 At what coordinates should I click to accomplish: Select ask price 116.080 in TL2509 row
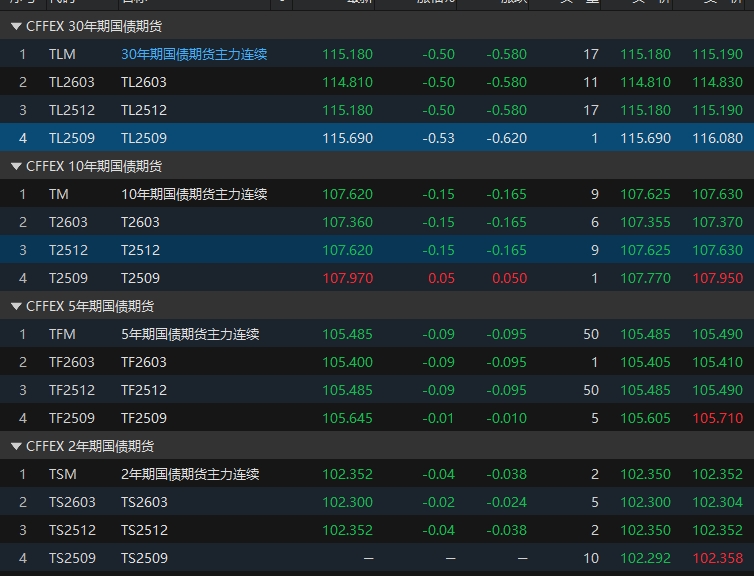(x=717, y=138)
